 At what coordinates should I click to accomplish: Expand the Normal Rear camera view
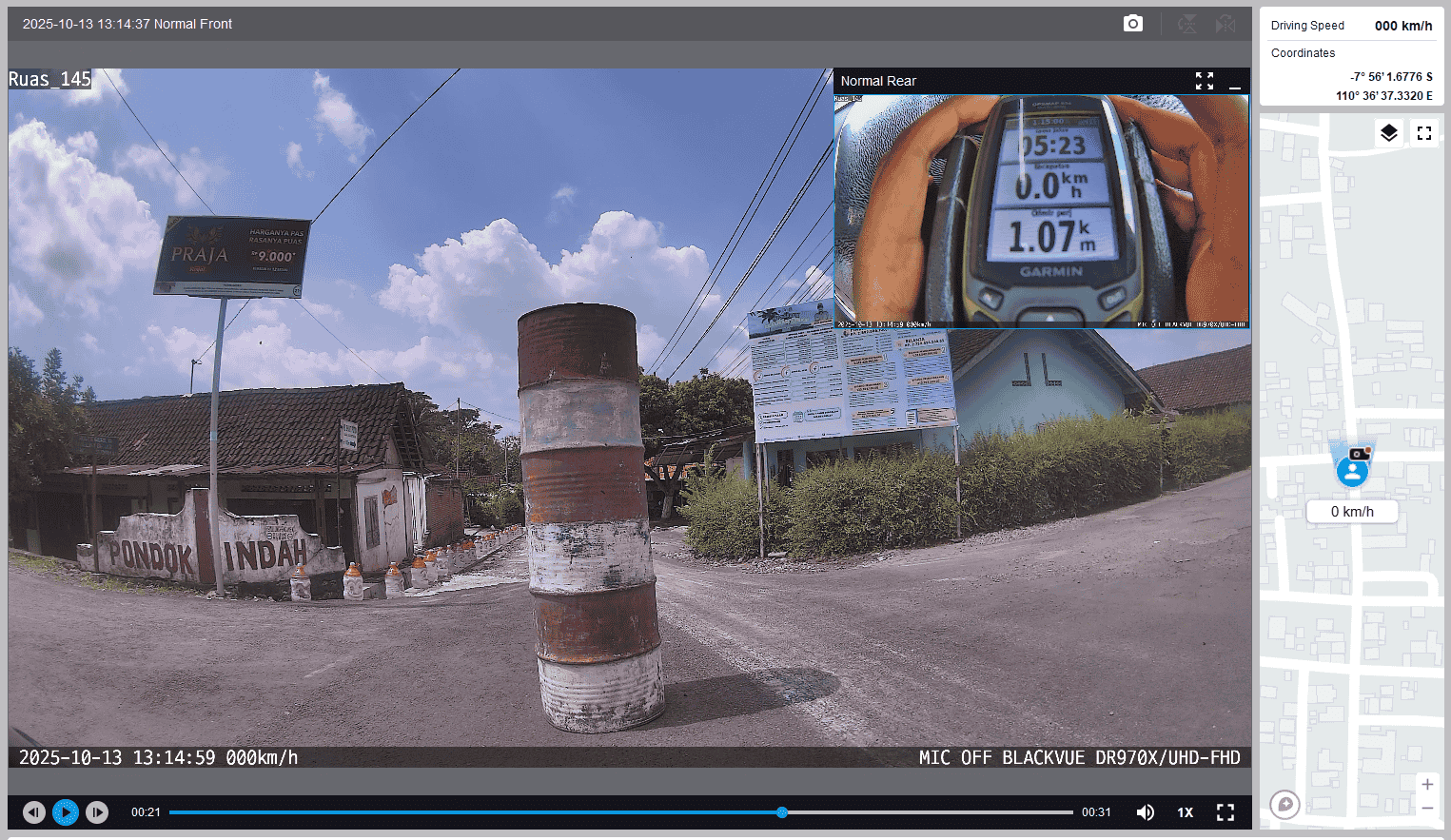1205,82
